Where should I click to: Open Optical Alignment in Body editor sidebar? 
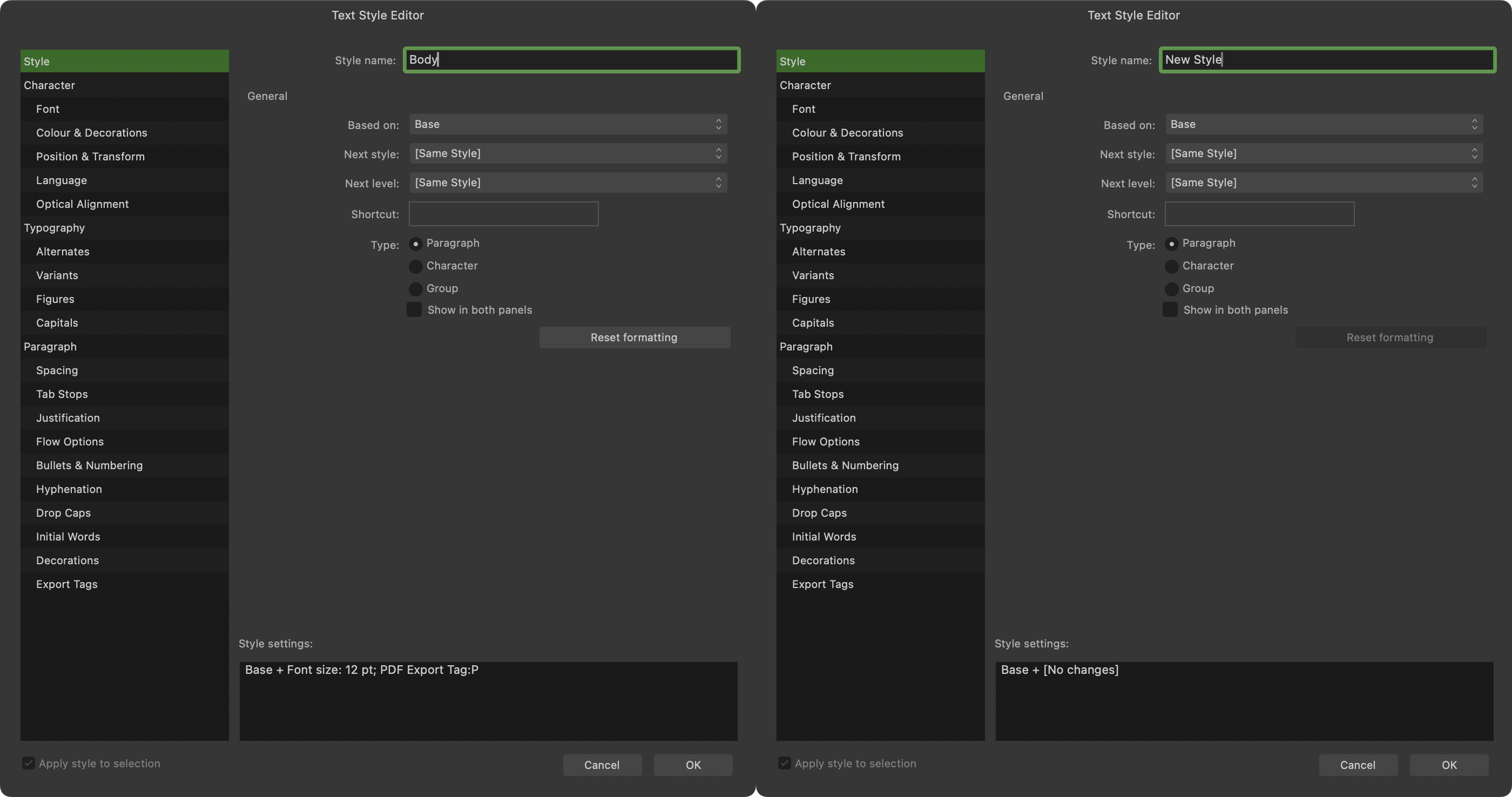point(124,204)
